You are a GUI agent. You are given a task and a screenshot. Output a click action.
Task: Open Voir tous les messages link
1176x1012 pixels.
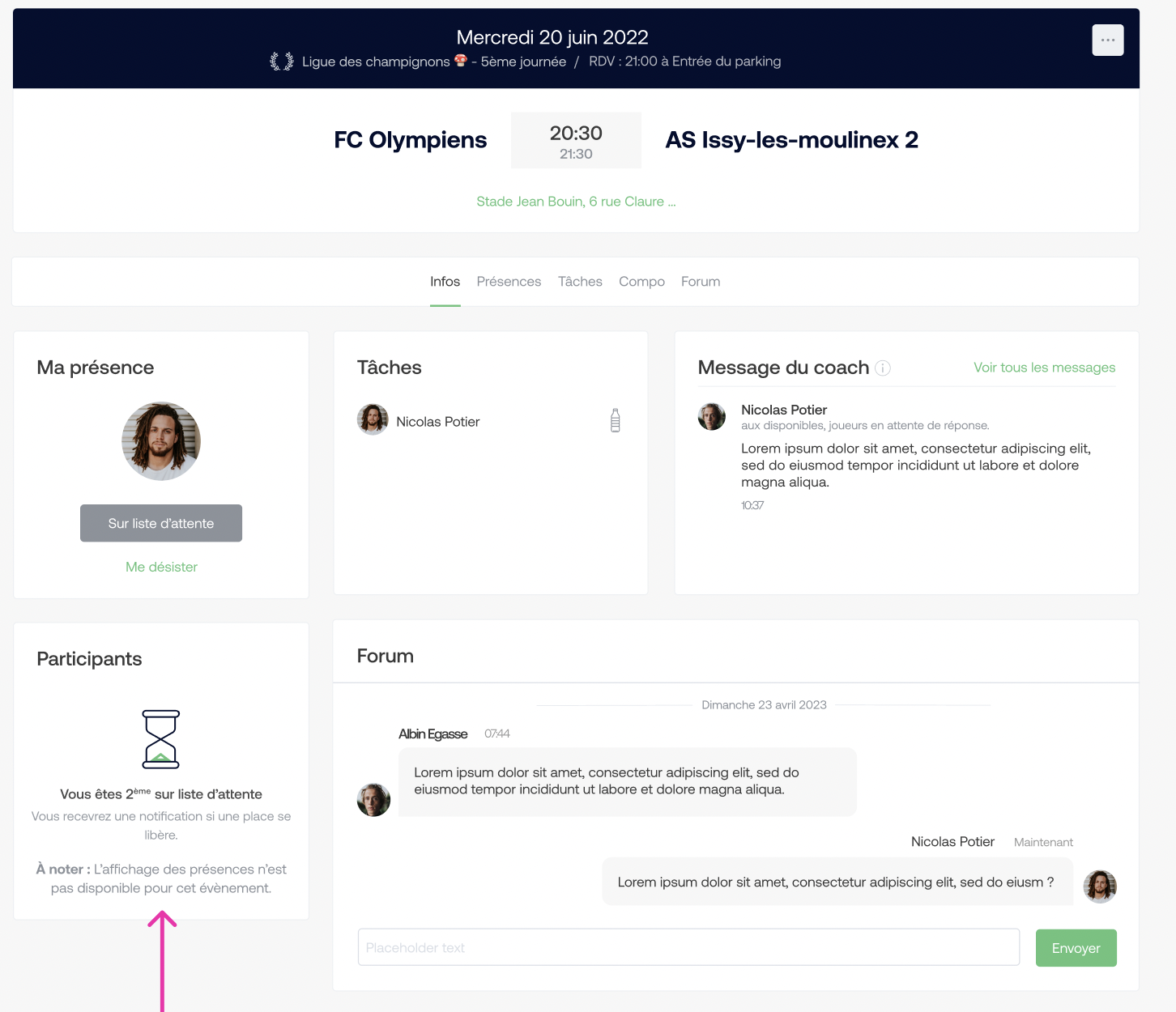(x=1044, y=368)
